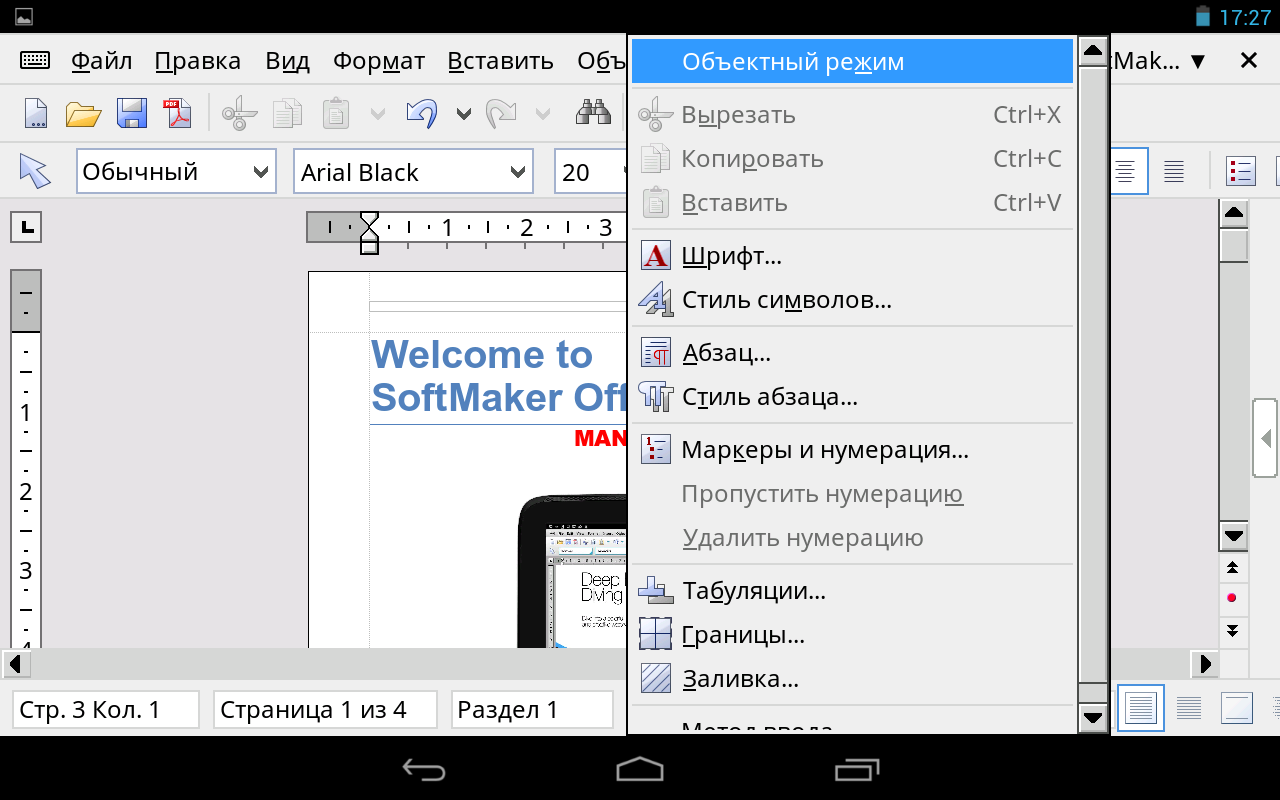Expand the side panel handle at right edge
This screenshot has height=800, width=1280.
(1265, 438)
